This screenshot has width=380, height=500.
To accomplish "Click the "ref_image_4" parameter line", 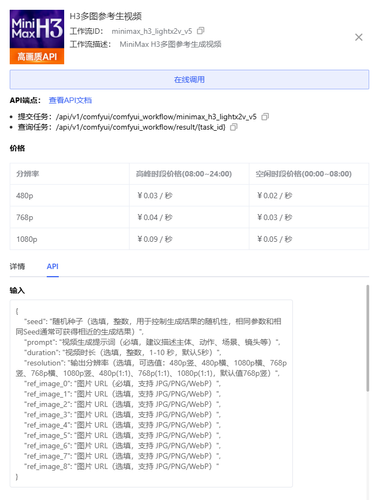I will (x=122, y=425).
